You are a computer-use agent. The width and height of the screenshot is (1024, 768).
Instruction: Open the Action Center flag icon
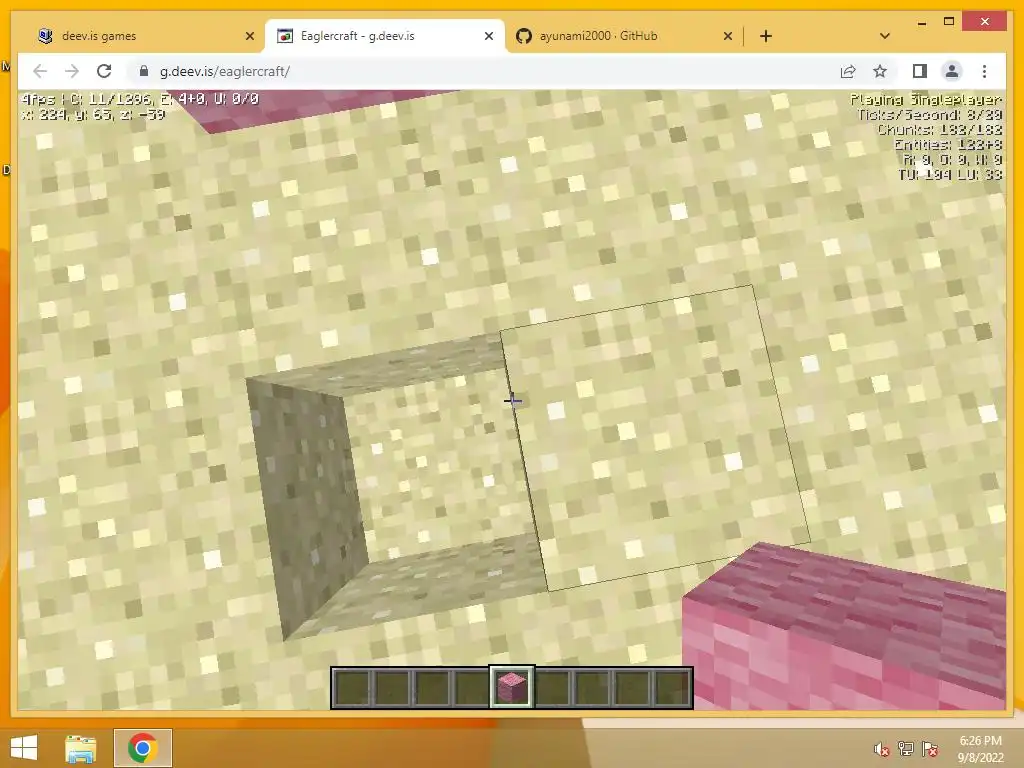(930, 749)
